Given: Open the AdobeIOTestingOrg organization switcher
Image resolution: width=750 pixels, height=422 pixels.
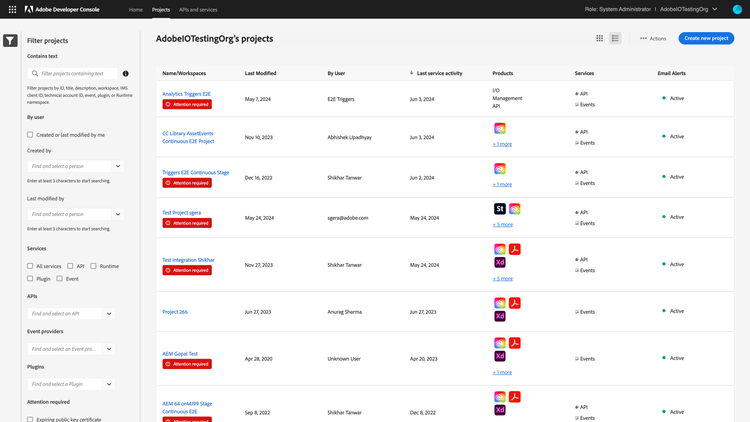Looking at the screenshot, I should click(x=689, y=9).
